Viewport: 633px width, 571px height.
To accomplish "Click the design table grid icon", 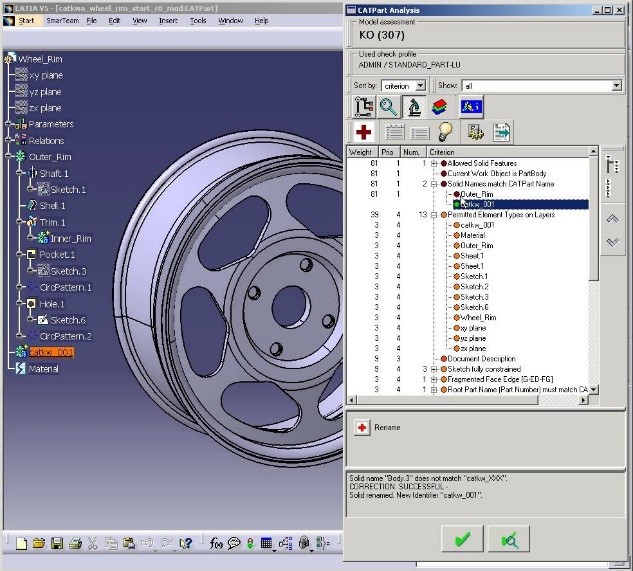I will [266, 544].
